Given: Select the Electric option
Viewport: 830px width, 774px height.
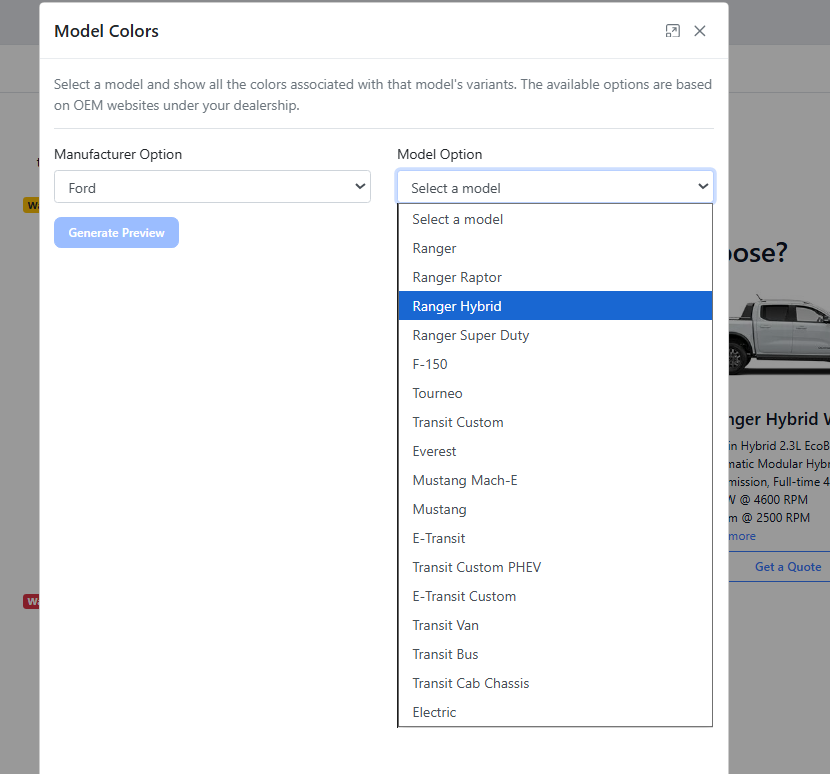Looking at the screenshot, I should coord(434,712).
